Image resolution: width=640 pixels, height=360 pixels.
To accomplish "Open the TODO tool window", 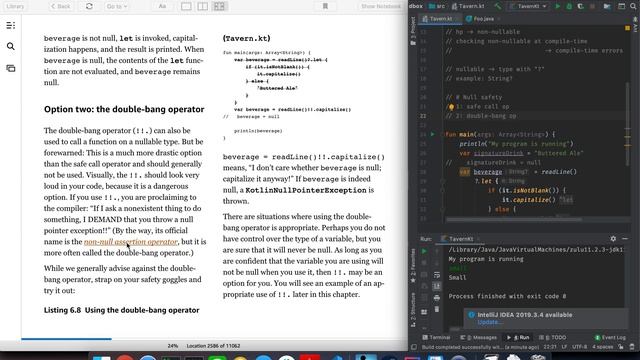I will (552, 338).
